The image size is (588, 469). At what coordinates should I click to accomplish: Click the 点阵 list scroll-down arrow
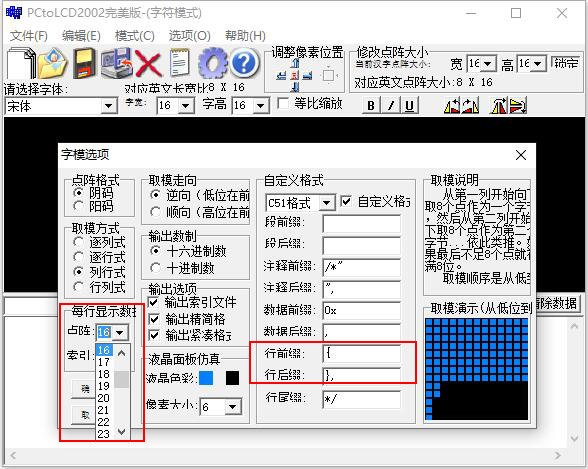coord(121,432)
